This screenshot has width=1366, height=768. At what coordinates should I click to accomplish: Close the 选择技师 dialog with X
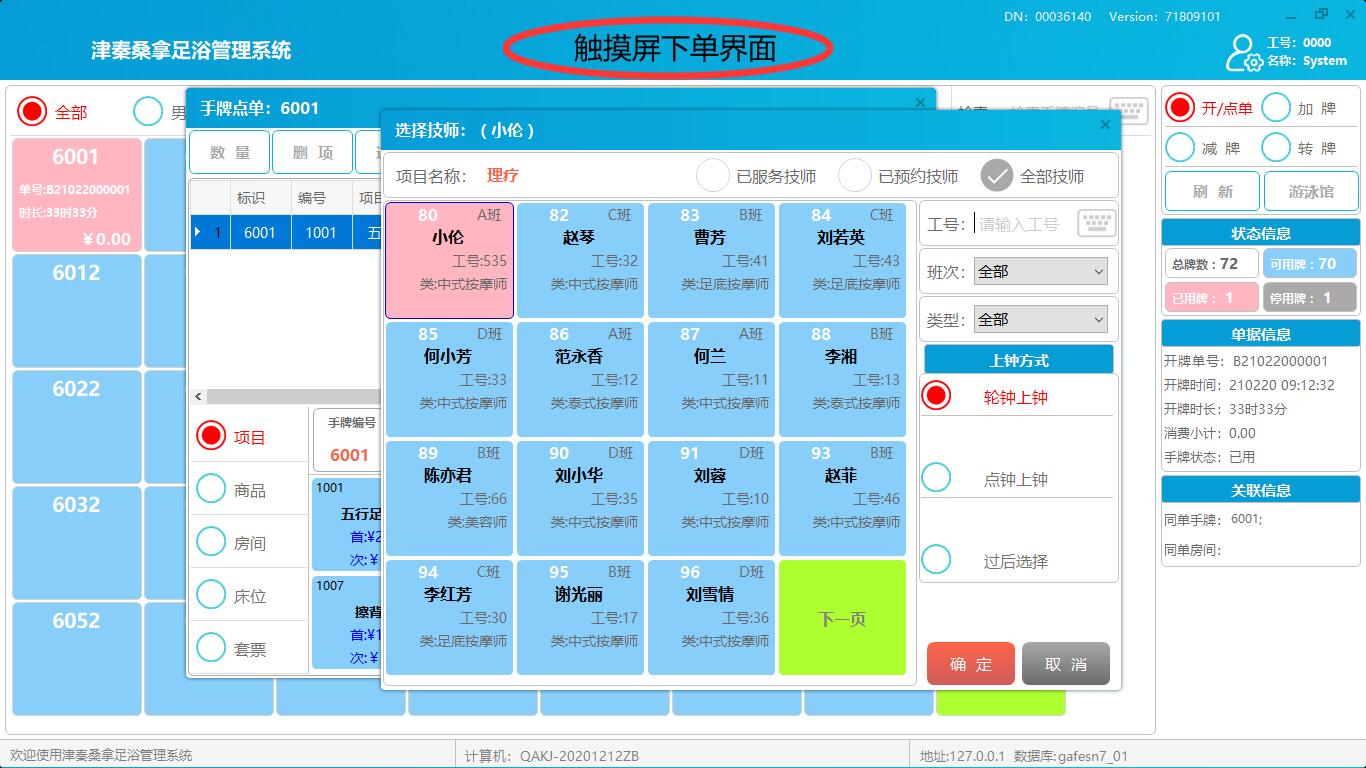1105,125
